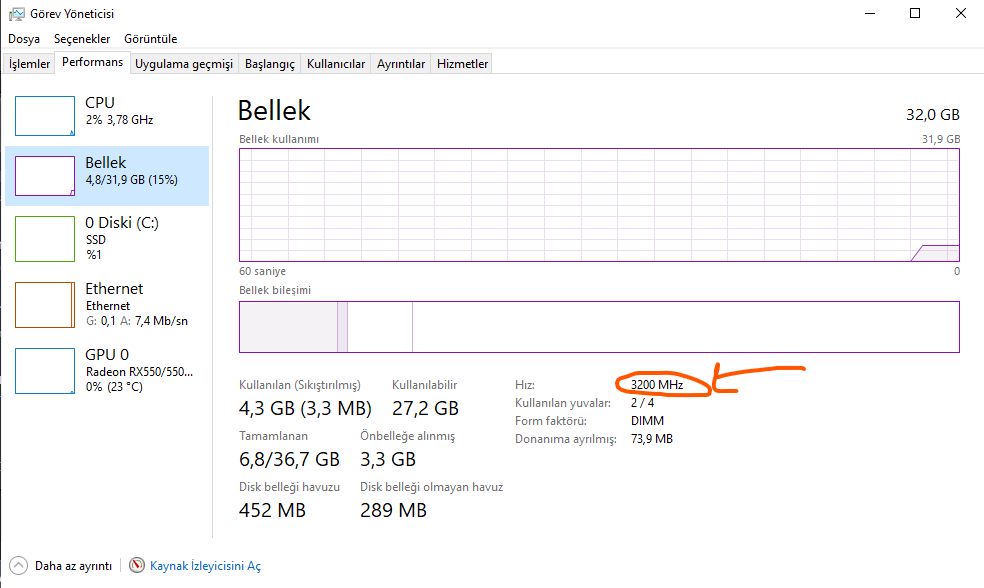The width and height of the screenshot is (984, 588).
Task: Select the Bellek usage thumbnail
Action: (45, 176)
